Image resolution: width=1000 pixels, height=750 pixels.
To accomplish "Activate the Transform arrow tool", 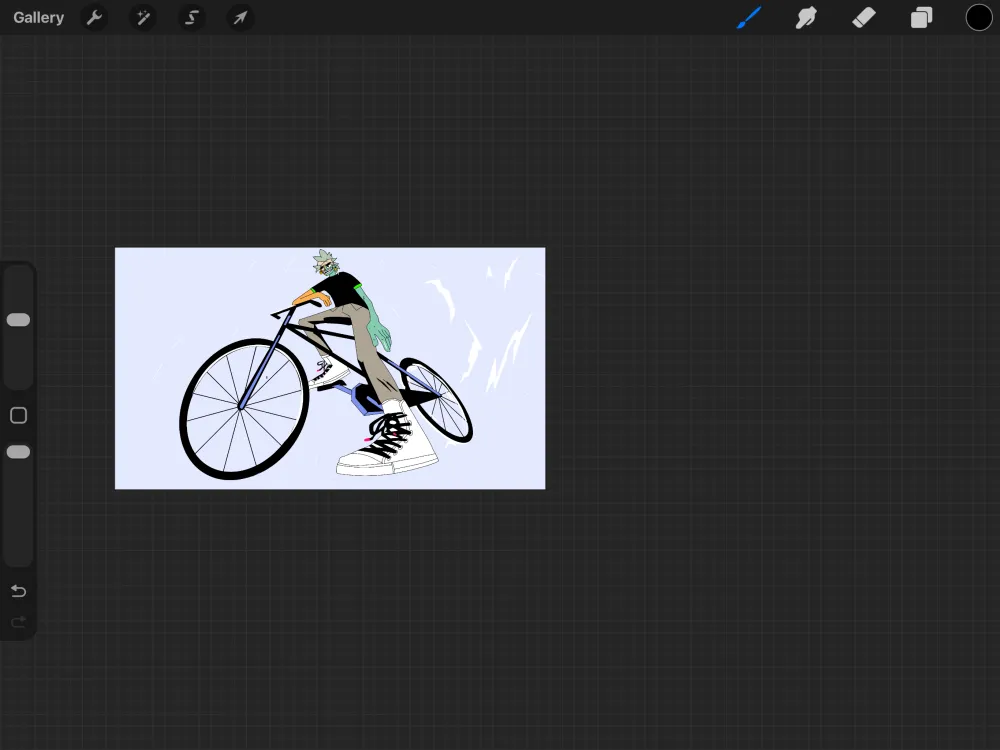I will coord(240,17).
